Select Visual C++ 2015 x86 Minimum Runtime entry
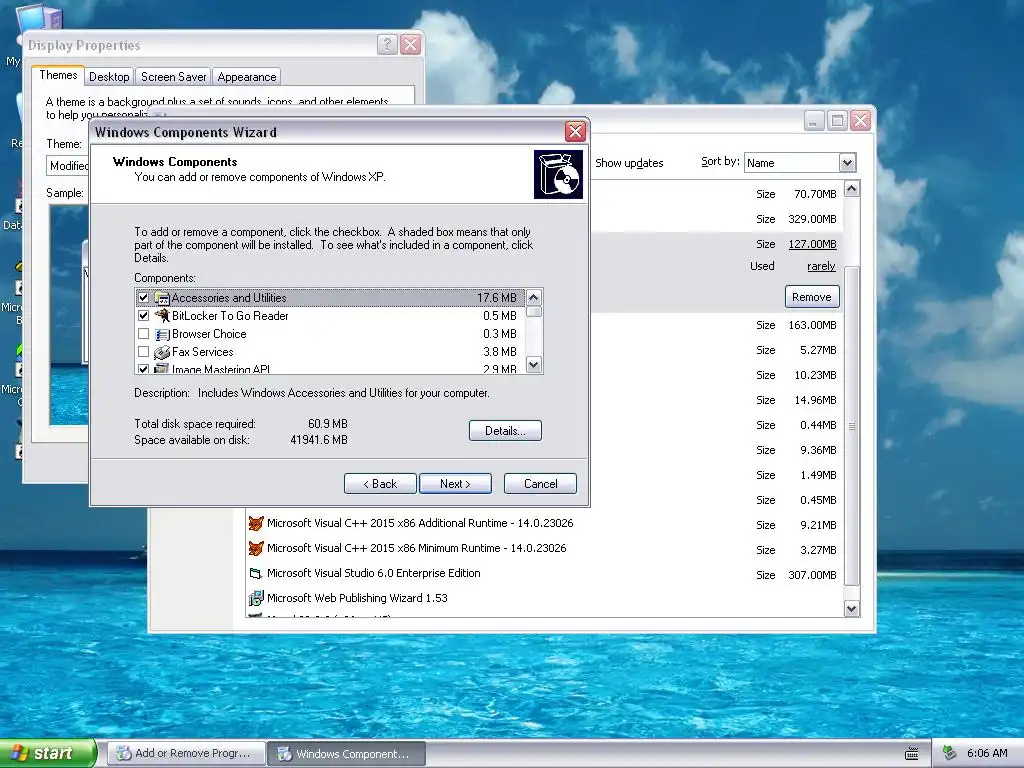The width and height of the screenshot is (1024, 768). click(x=417, y=548)
